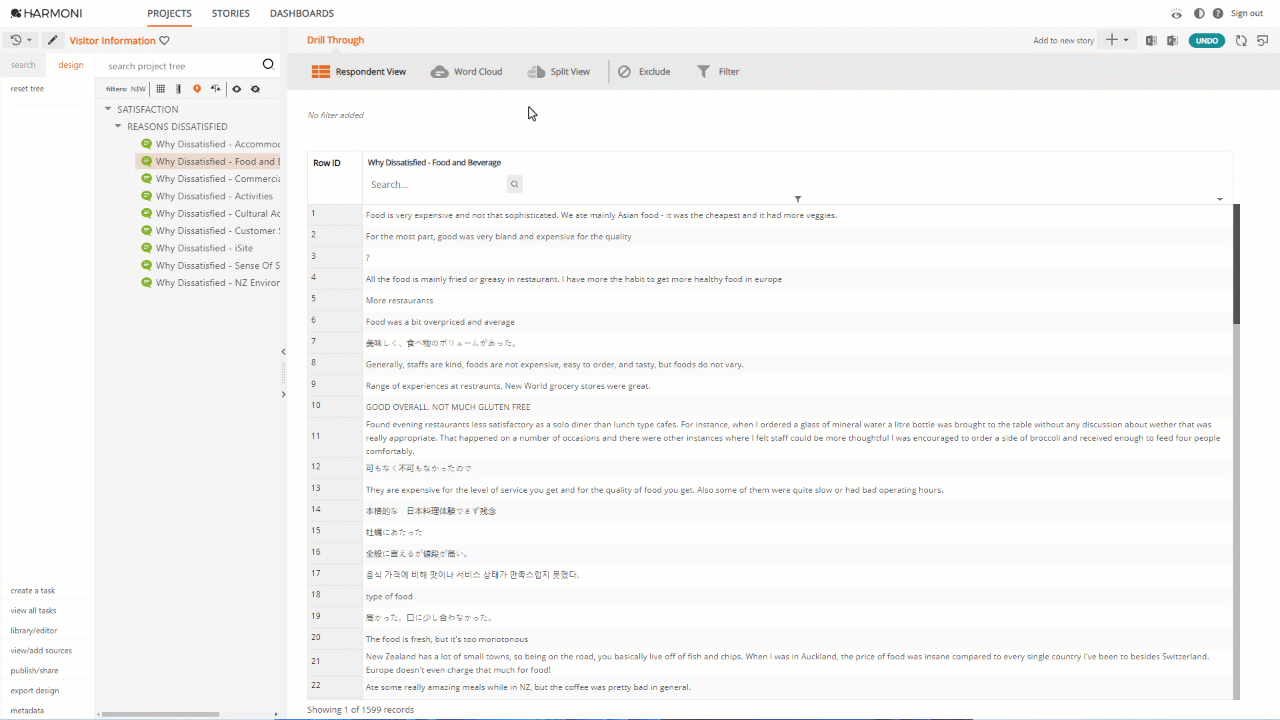Favorite Visitor Information with heart icon

click(165, 41)
